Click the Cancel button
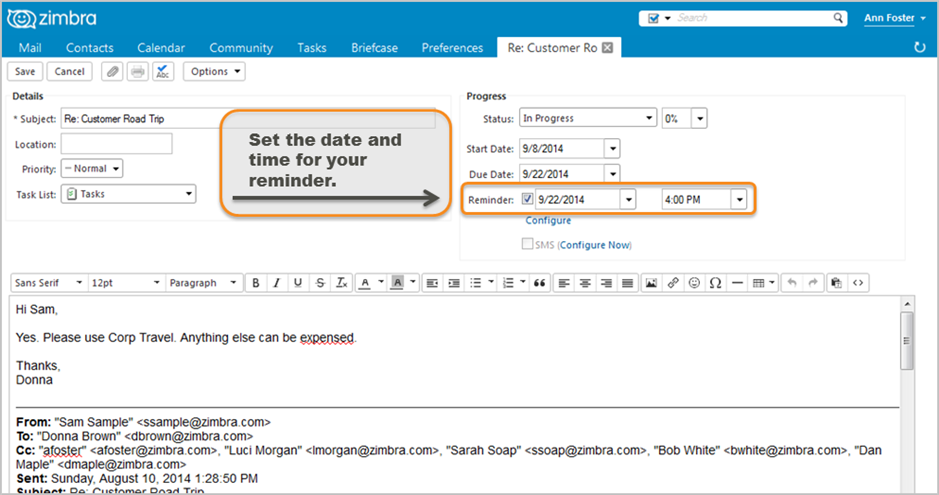 click(x=69, y=72)
